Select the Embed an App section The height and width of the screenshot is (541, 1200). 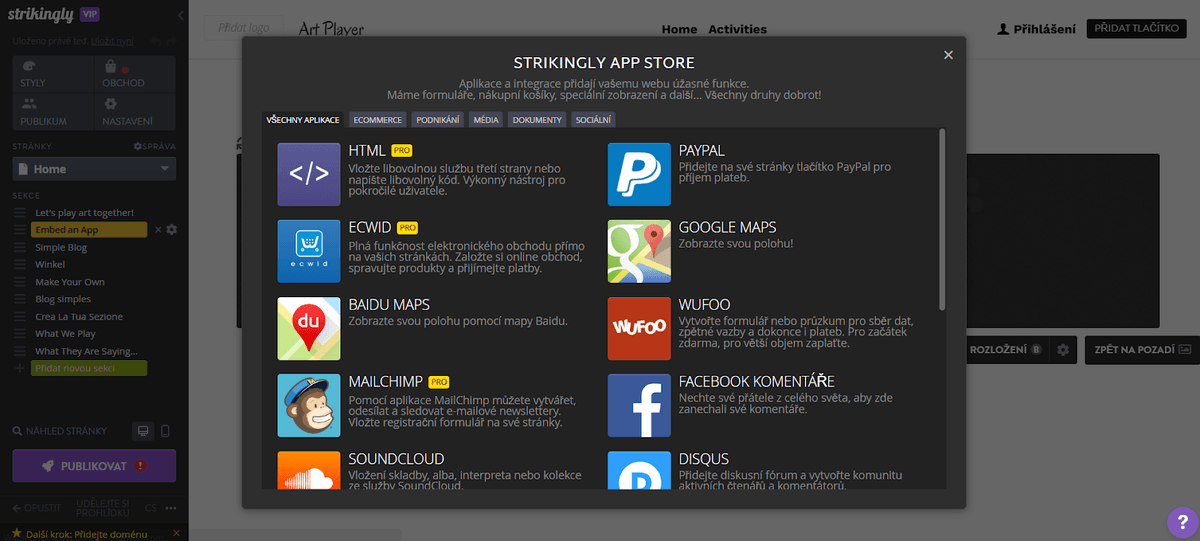[x=89, y=230]
